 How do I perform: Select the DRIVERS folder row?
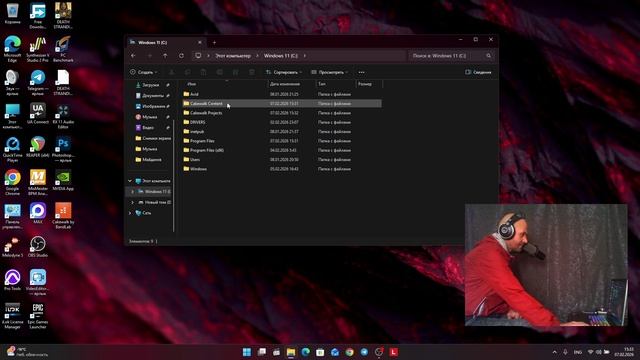282,122
